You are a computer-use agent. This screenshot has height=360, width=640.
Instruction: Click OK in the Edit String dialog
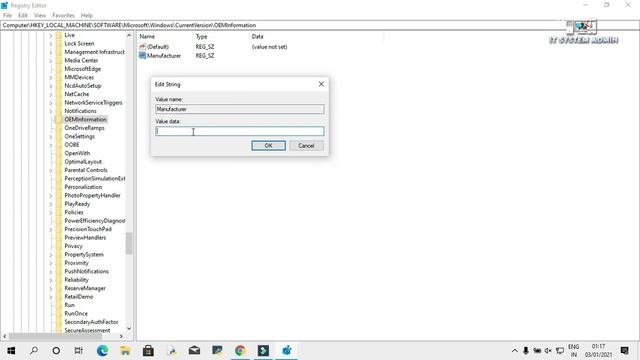click(268, 146)
